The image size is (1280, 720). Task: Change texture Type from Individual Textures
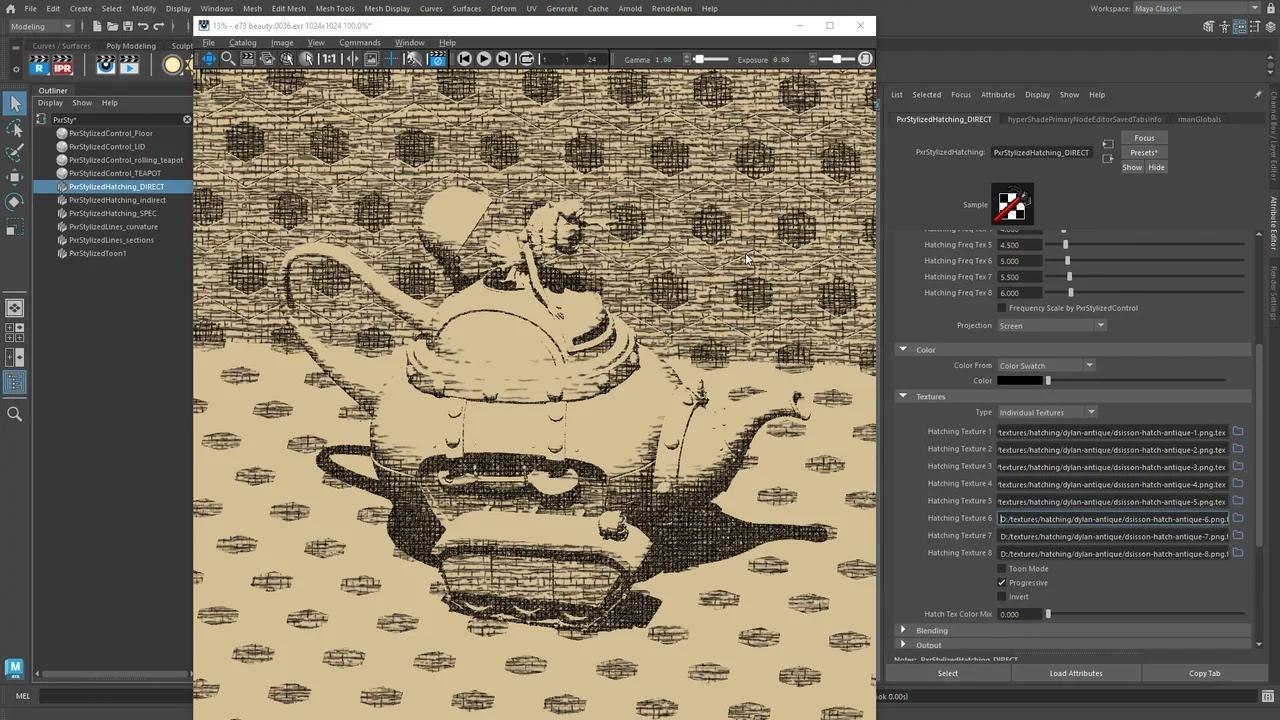1047,412
